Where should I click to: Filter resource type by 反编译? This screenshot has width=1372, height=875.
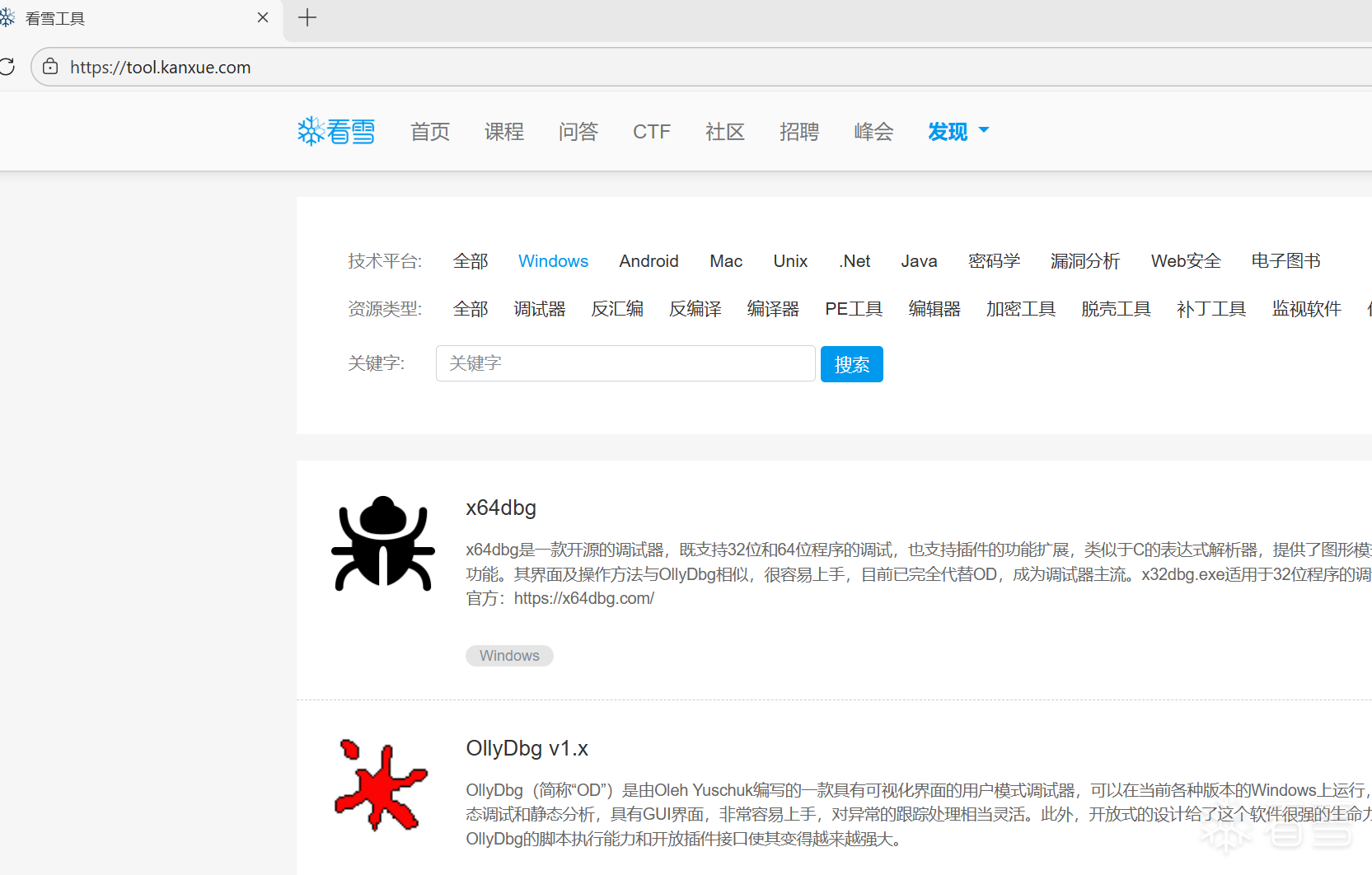coord(695,309)
